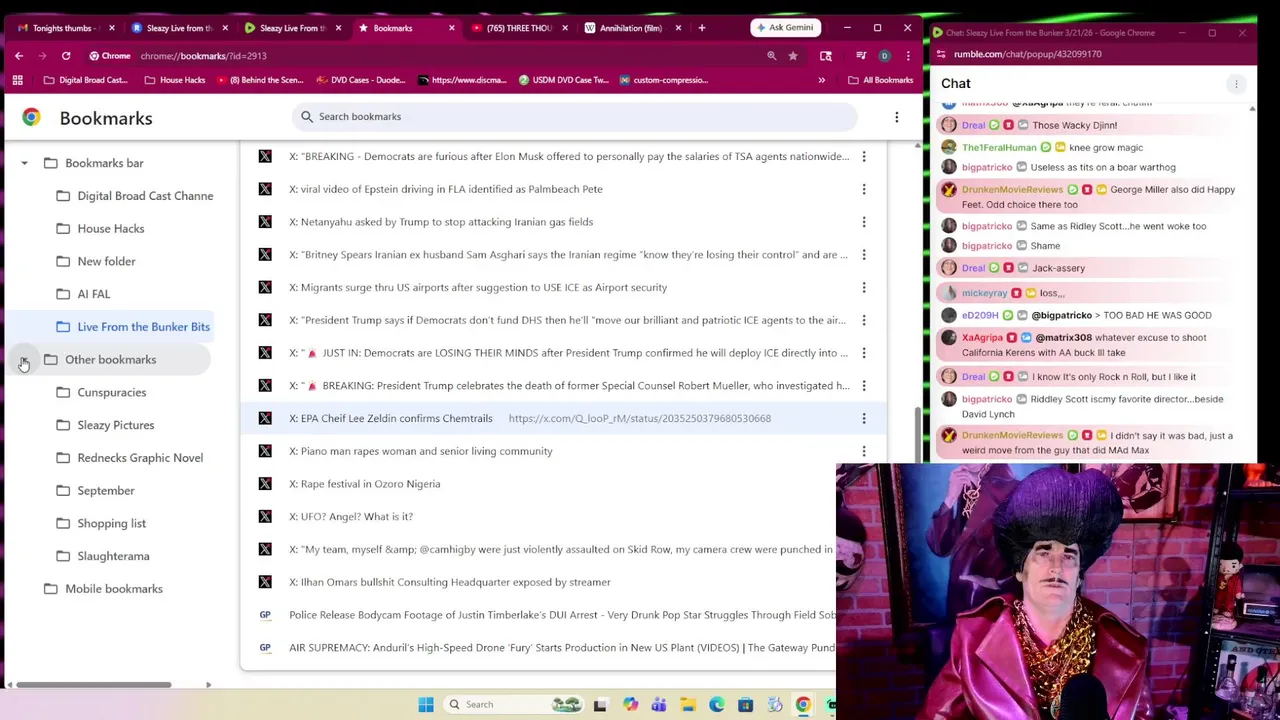Open the USDM DVD Case bookmark in the bar
Image resolution: width=1280 pixels, height=720 pixels.
click(563, 80)
